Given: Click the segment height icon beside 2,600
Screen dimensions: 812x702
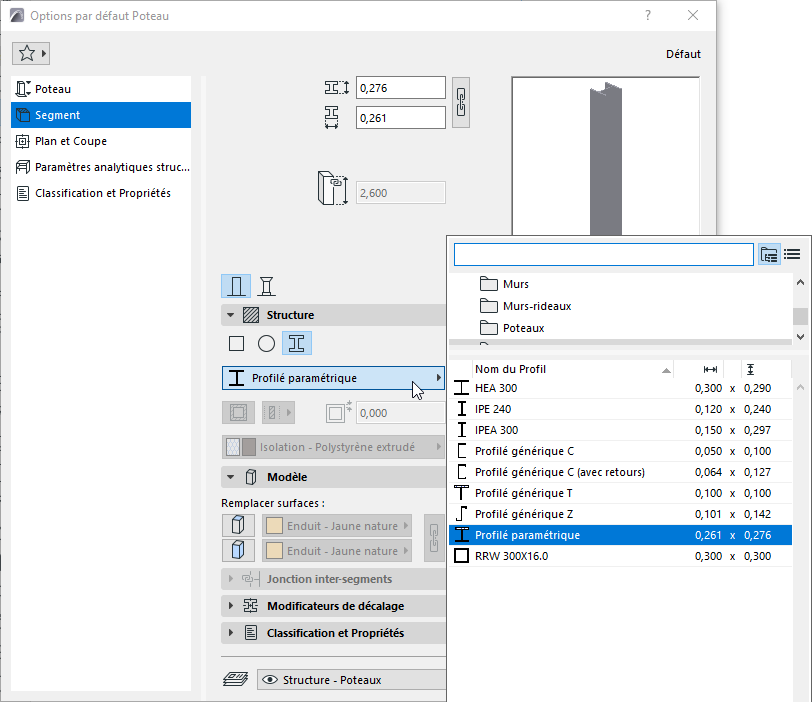Looking at the screenshot, I should click(332, 188).
